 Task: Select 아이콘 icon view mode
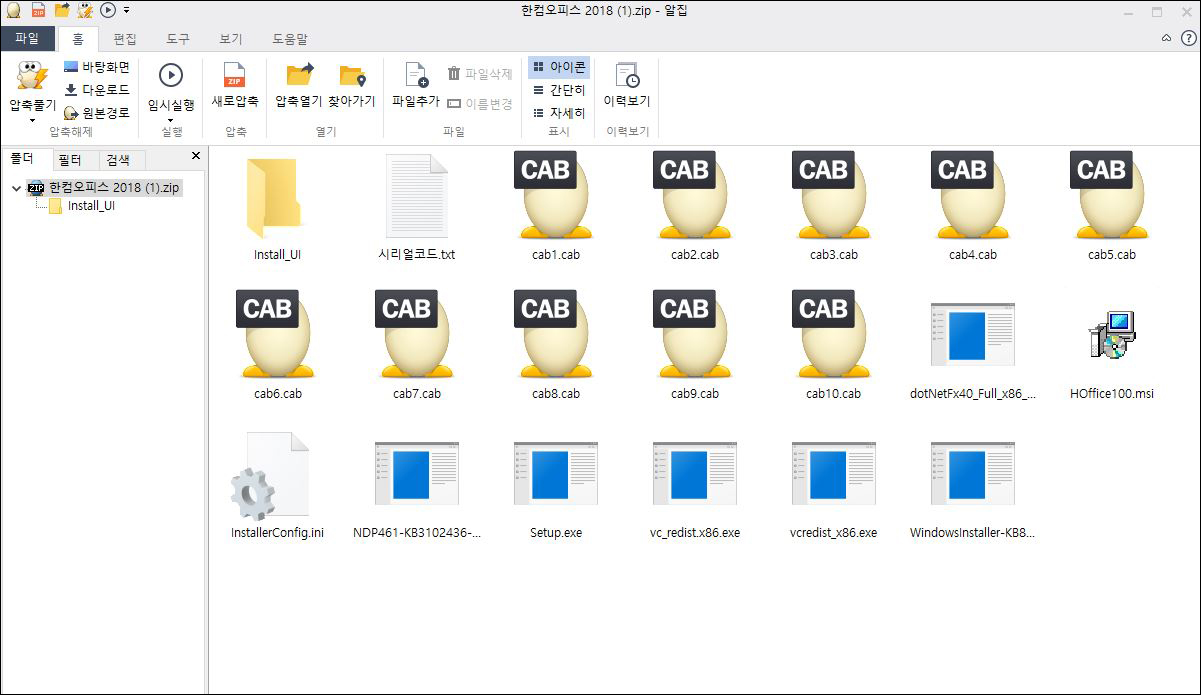[559, 67]
